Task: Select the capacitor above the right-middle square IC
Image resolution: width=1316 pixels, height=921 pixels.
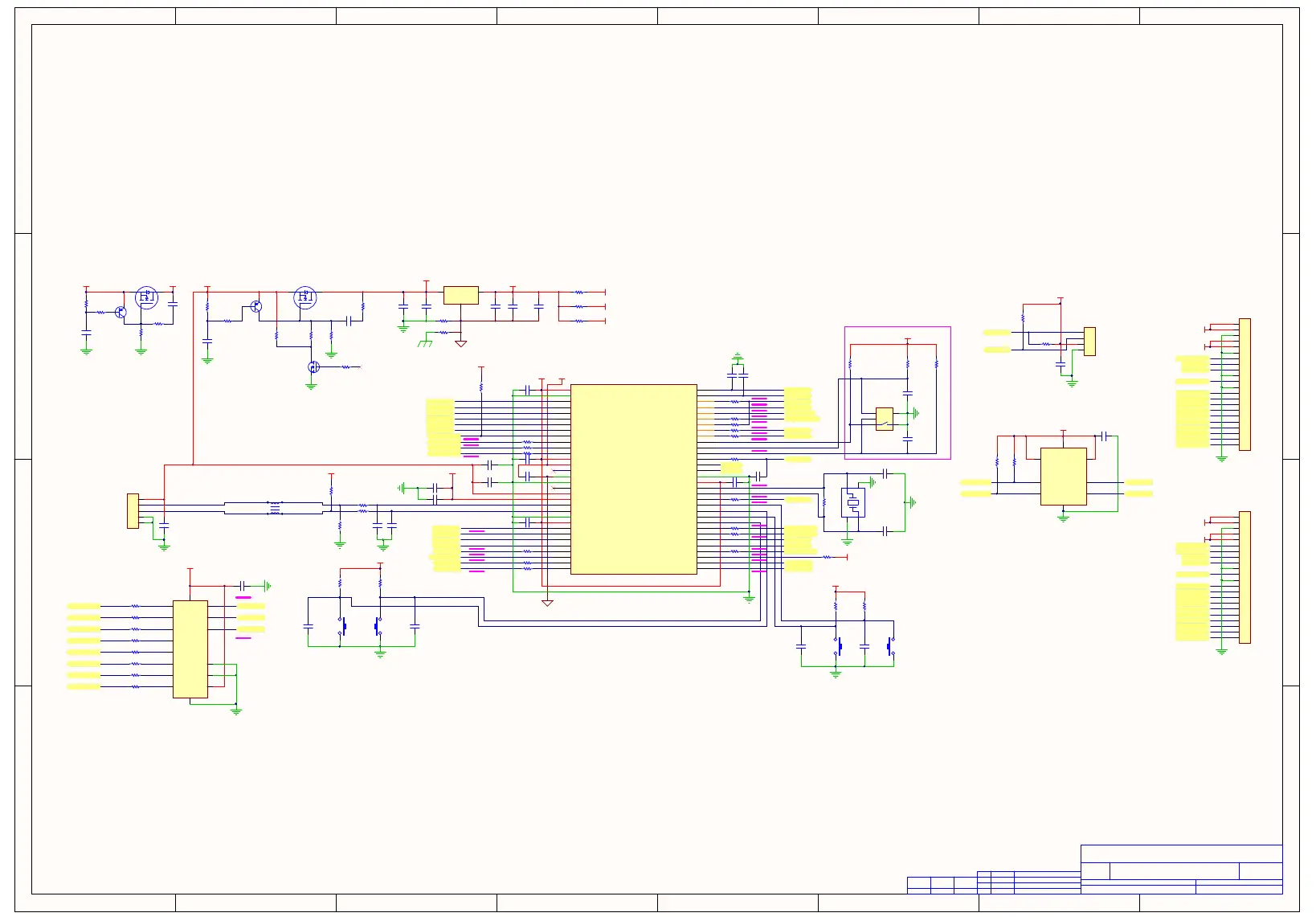Action: point(1106,436)
